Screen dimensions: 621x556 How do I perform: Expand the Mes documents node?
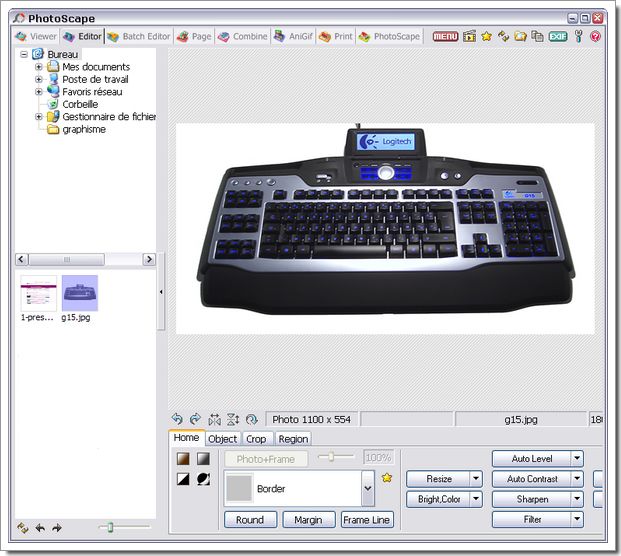(x=39, y=67)
